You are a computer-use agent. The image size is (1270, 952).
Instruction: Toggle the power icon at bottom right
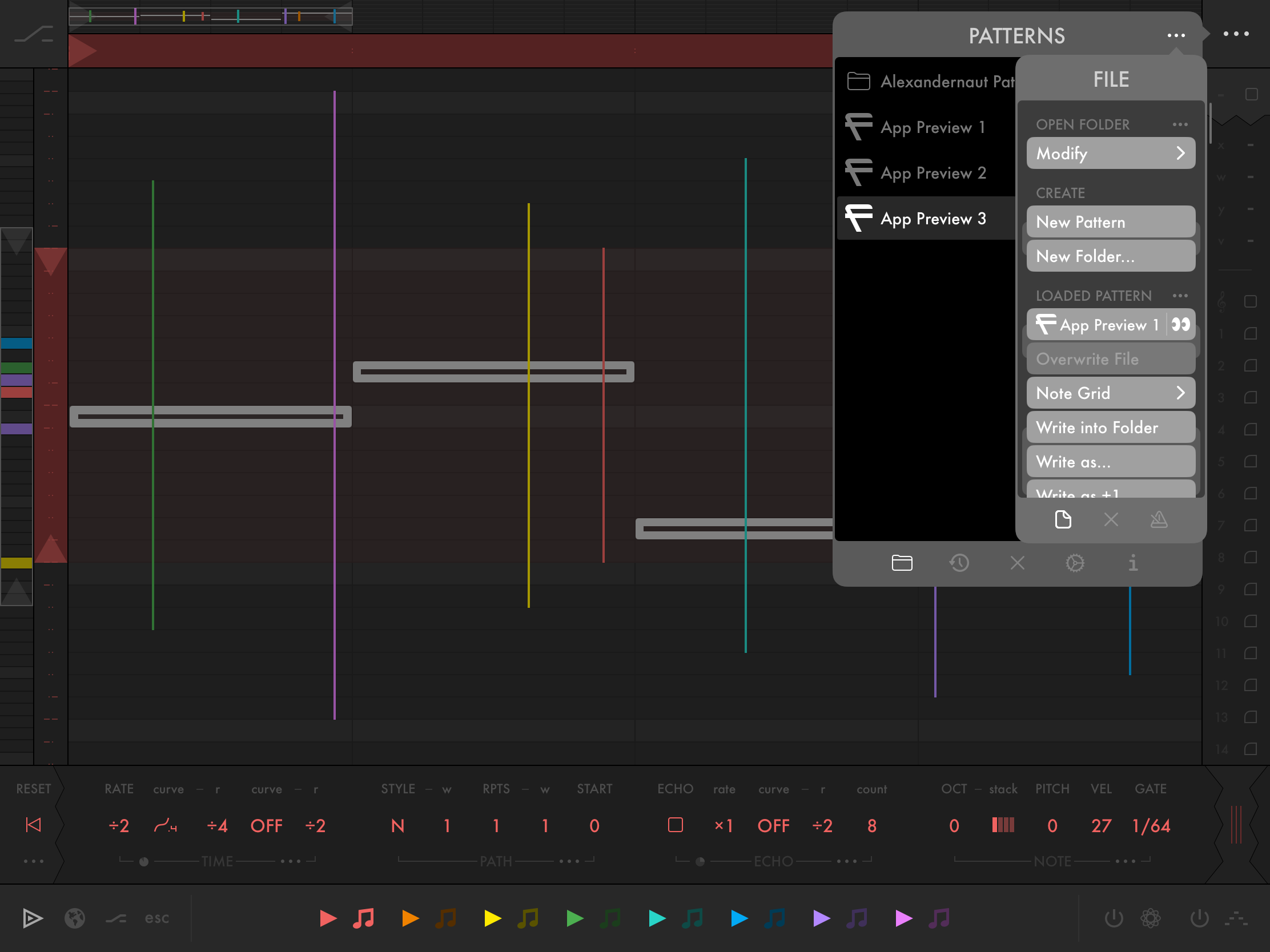[1199, 918]
